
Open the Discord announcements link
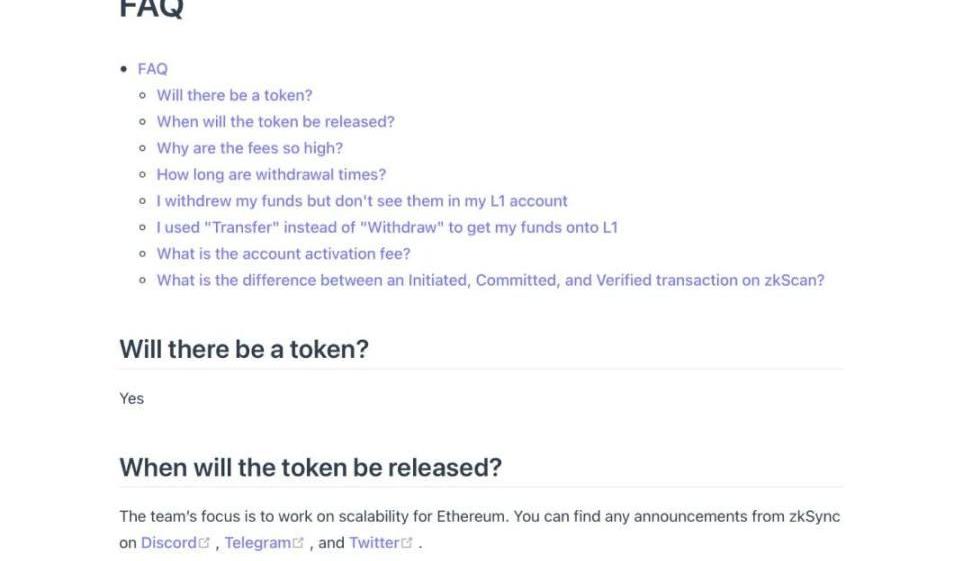click(x=168, y=543)
